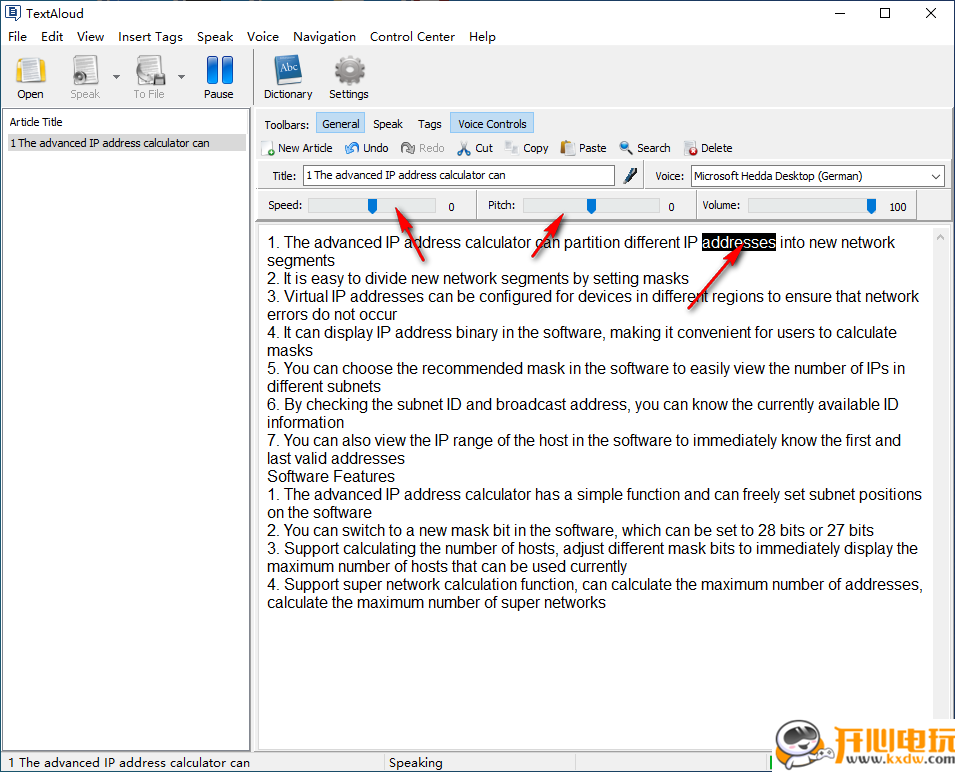Image resolution: width=955 pixels, height=772 pixels.
Task: Delete the current article
Action: click(x=708, y=148)
